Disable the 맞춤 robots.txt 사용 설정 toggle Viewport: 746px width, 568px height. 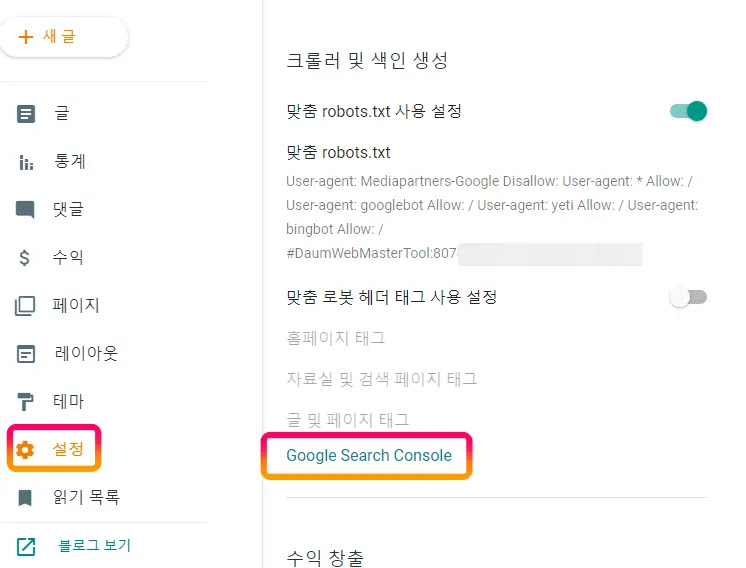pos(688,111)
